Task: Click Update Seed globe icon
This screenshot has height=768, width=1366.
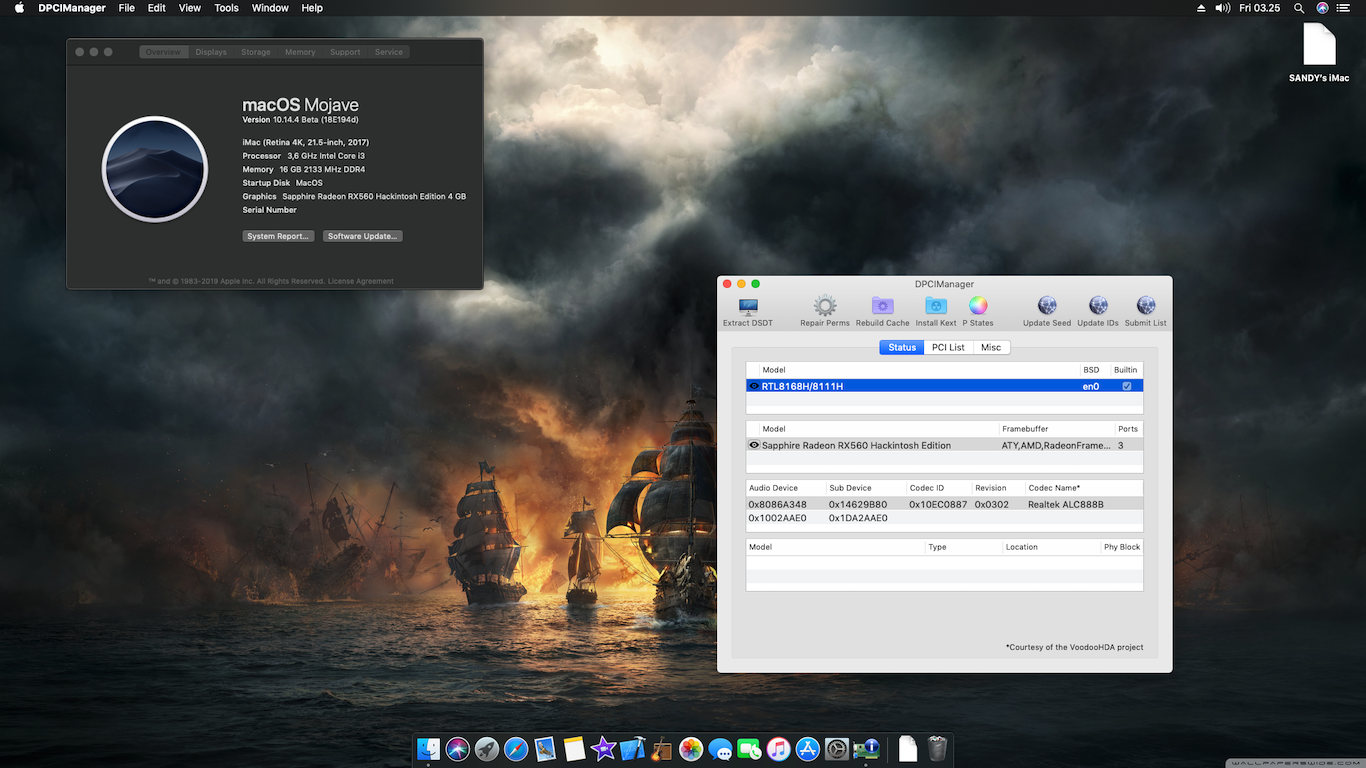Action: pos(1047,306)
